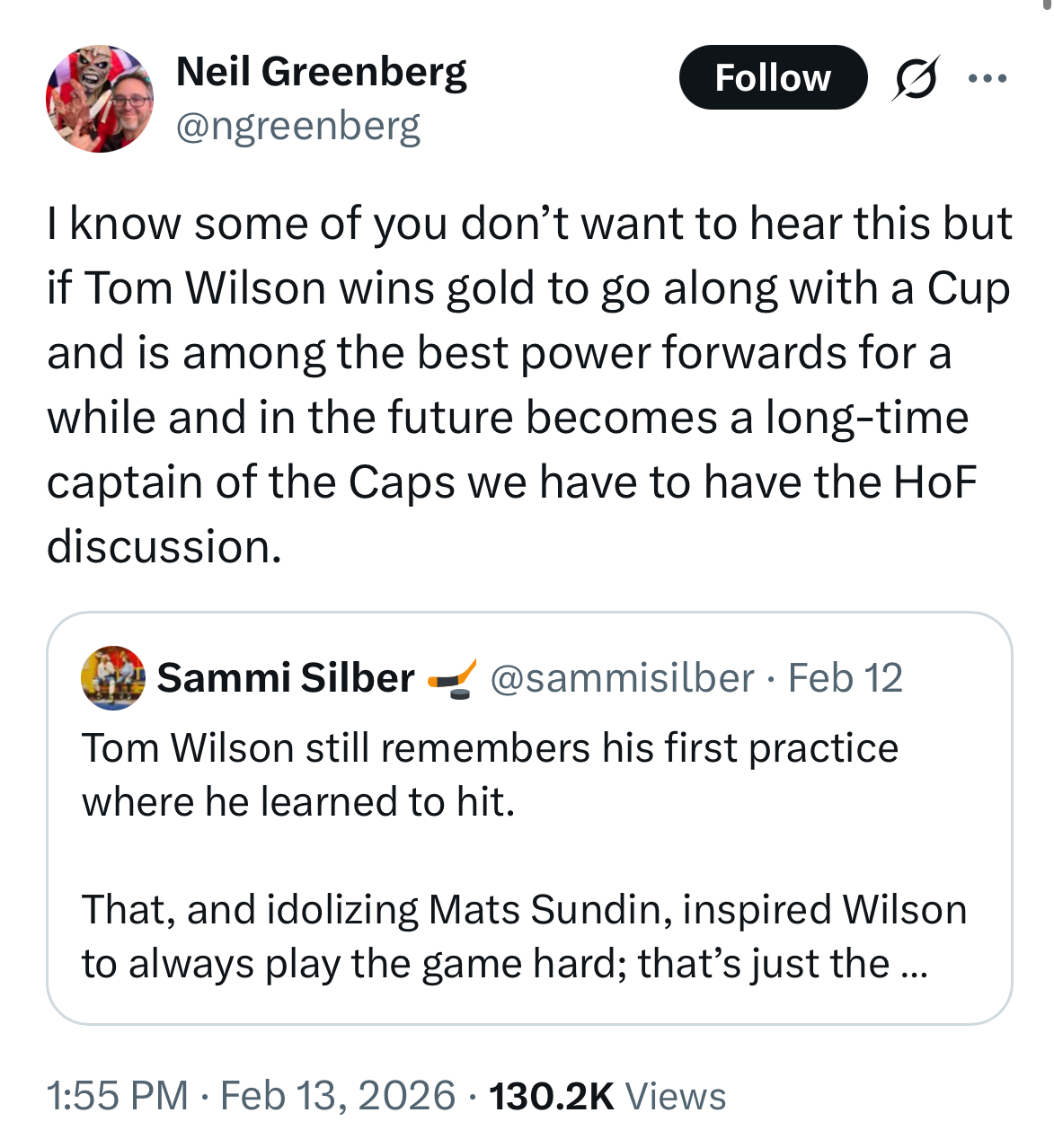View the 130.2K Views count
Image resolution: width=1054 pixels, height=1148 pixels.
551,1096
